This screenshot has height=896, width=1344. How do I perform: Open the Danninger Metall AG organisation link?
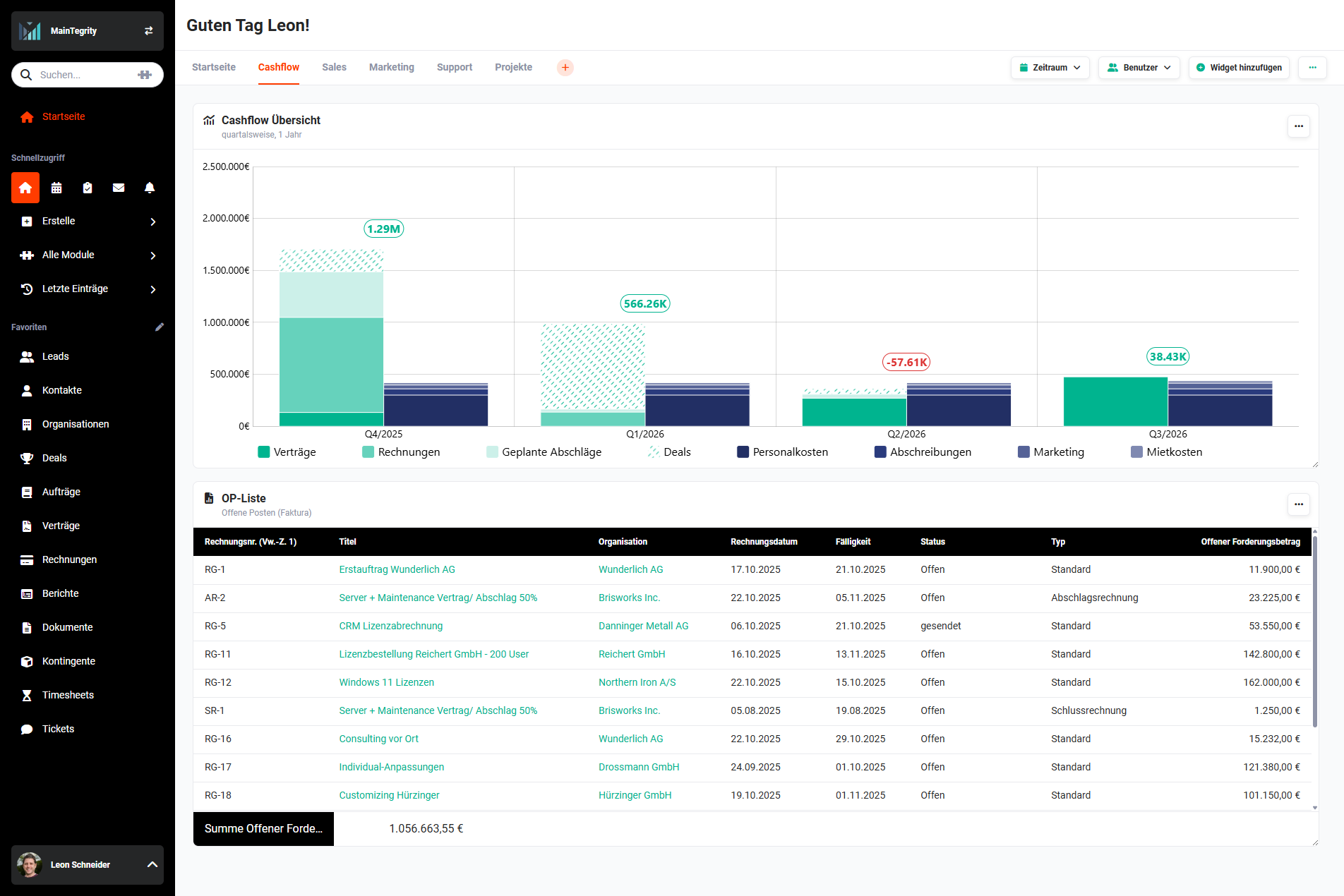tap(643, 626)
